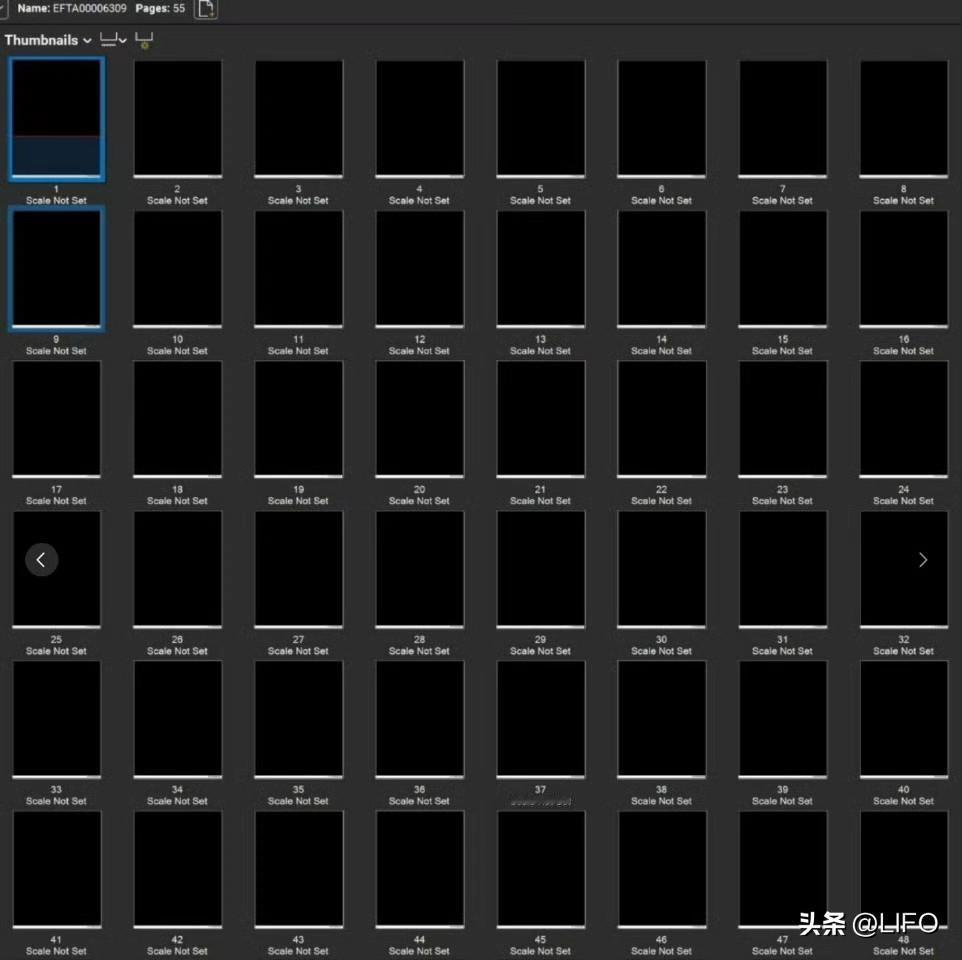Select page 14 thumbnail

[661, 269]
